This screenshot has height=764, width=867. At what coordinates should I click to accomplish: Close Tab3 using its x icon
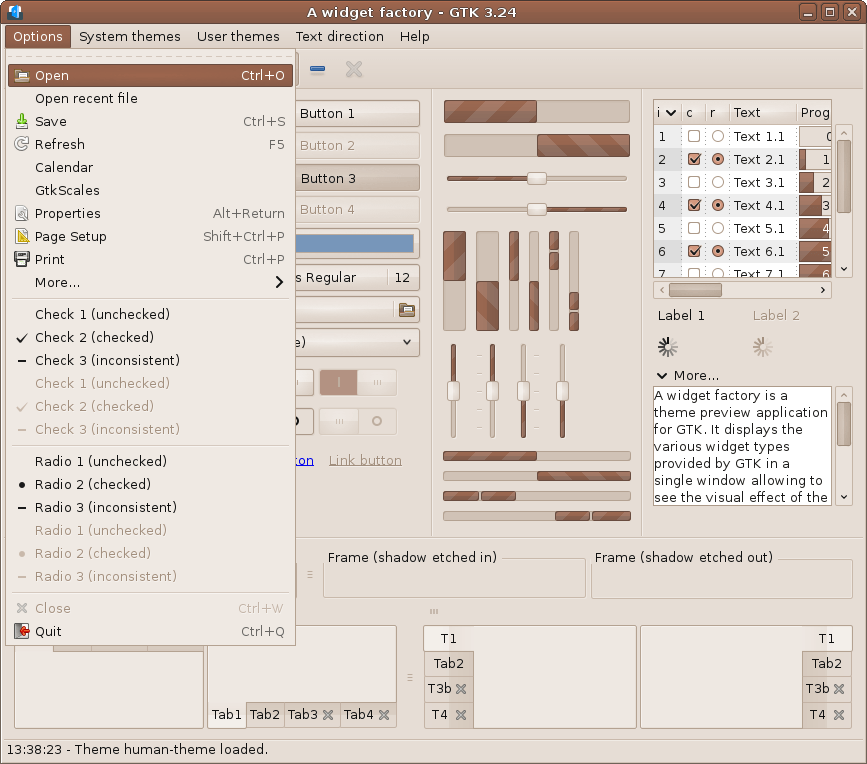point(328,715)
